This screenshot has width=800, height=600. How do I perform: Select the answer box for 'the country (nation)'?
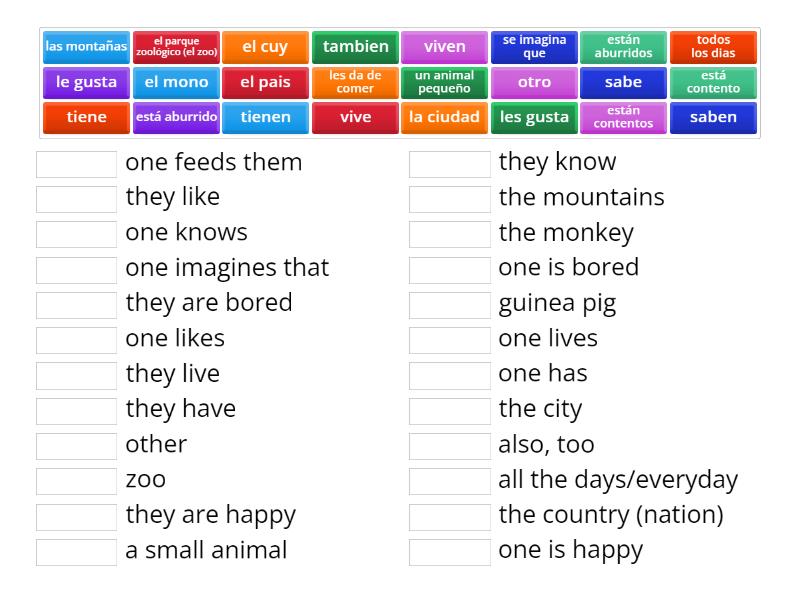[450, 516]
